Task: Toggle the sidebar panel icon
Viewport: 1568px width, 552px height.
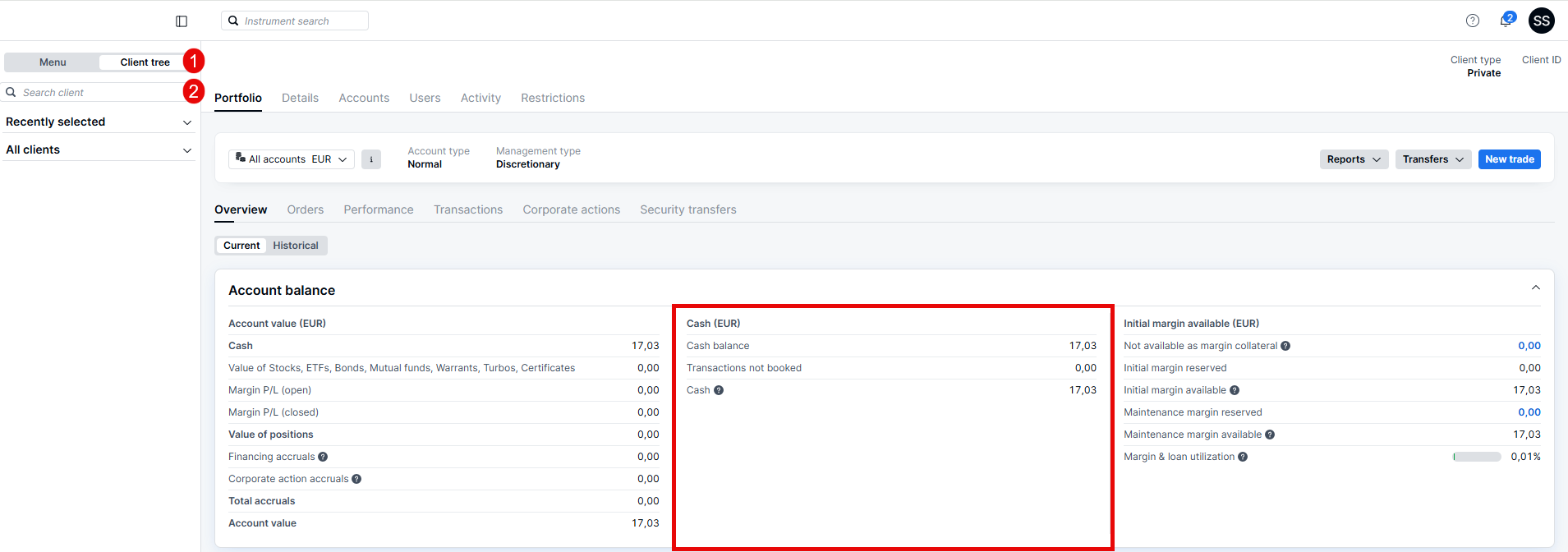Action: pyautogui.click(x=182, y=21)
